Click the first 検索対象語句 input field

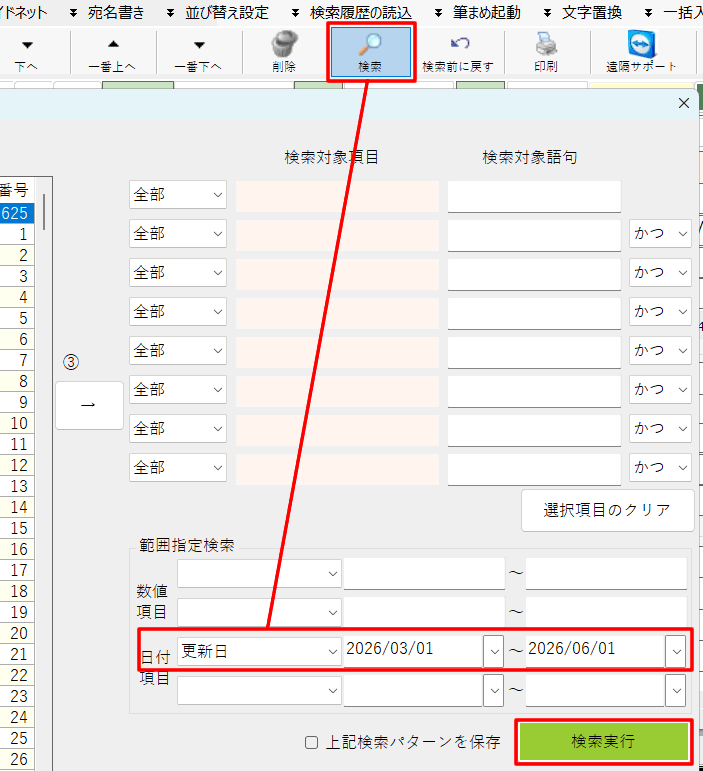pos(534,196)
